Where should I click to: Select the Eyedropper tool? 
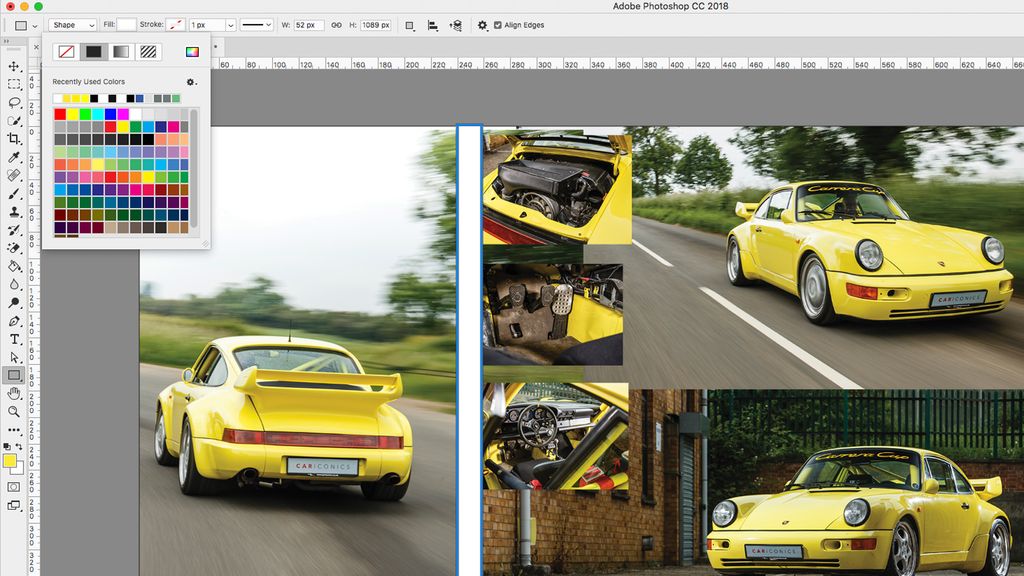(x=13, y=158)
